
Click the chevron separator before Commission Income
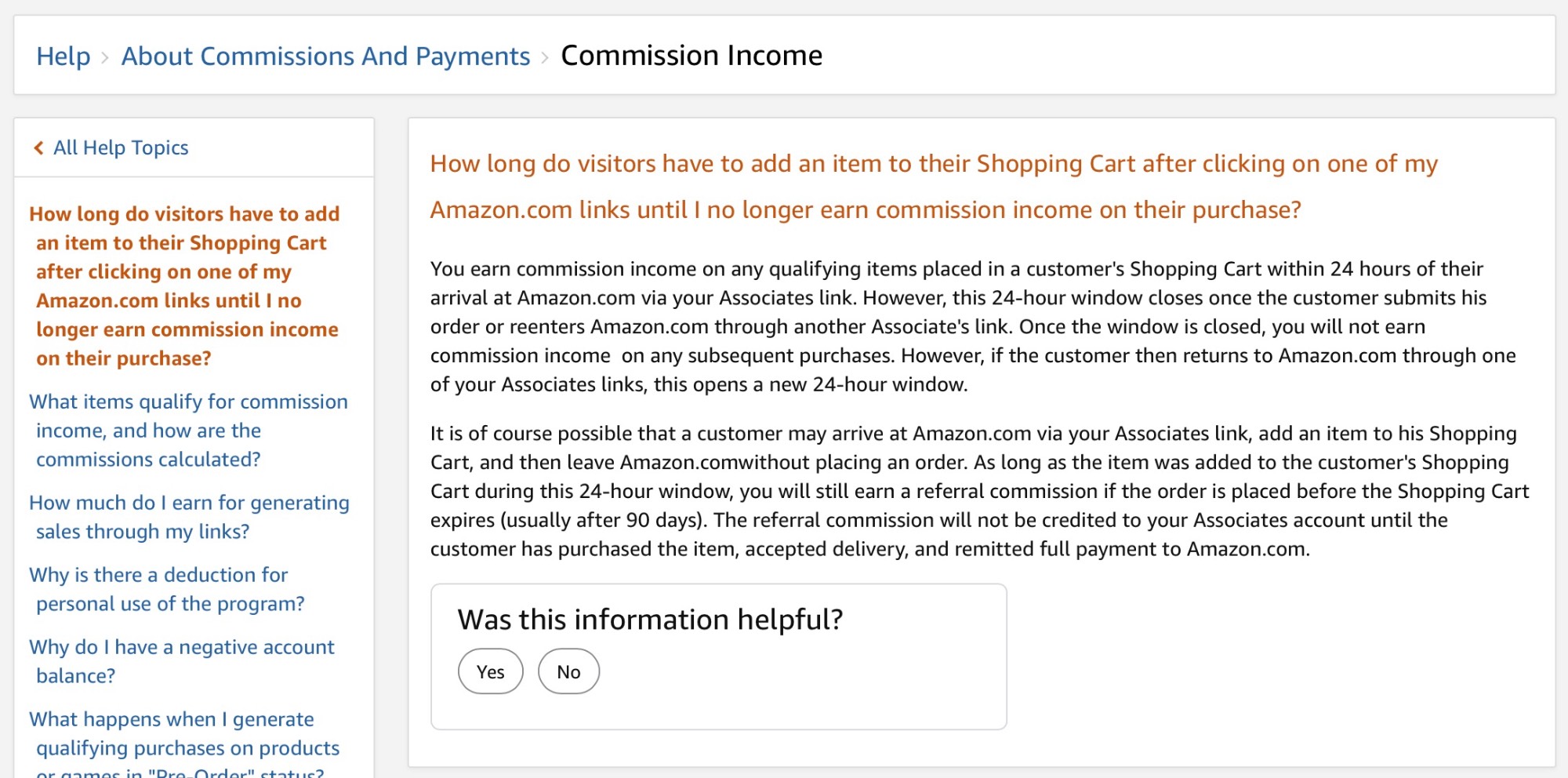(x=545, y=57)
